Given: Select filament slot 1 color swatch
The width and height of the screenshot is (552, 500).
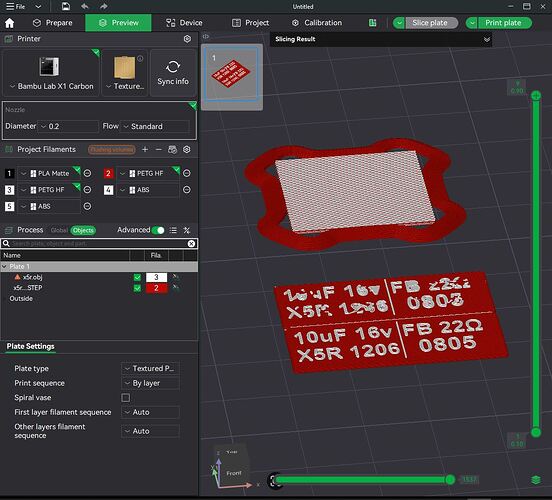Looking at the screenshot, I should pos(10,173).
